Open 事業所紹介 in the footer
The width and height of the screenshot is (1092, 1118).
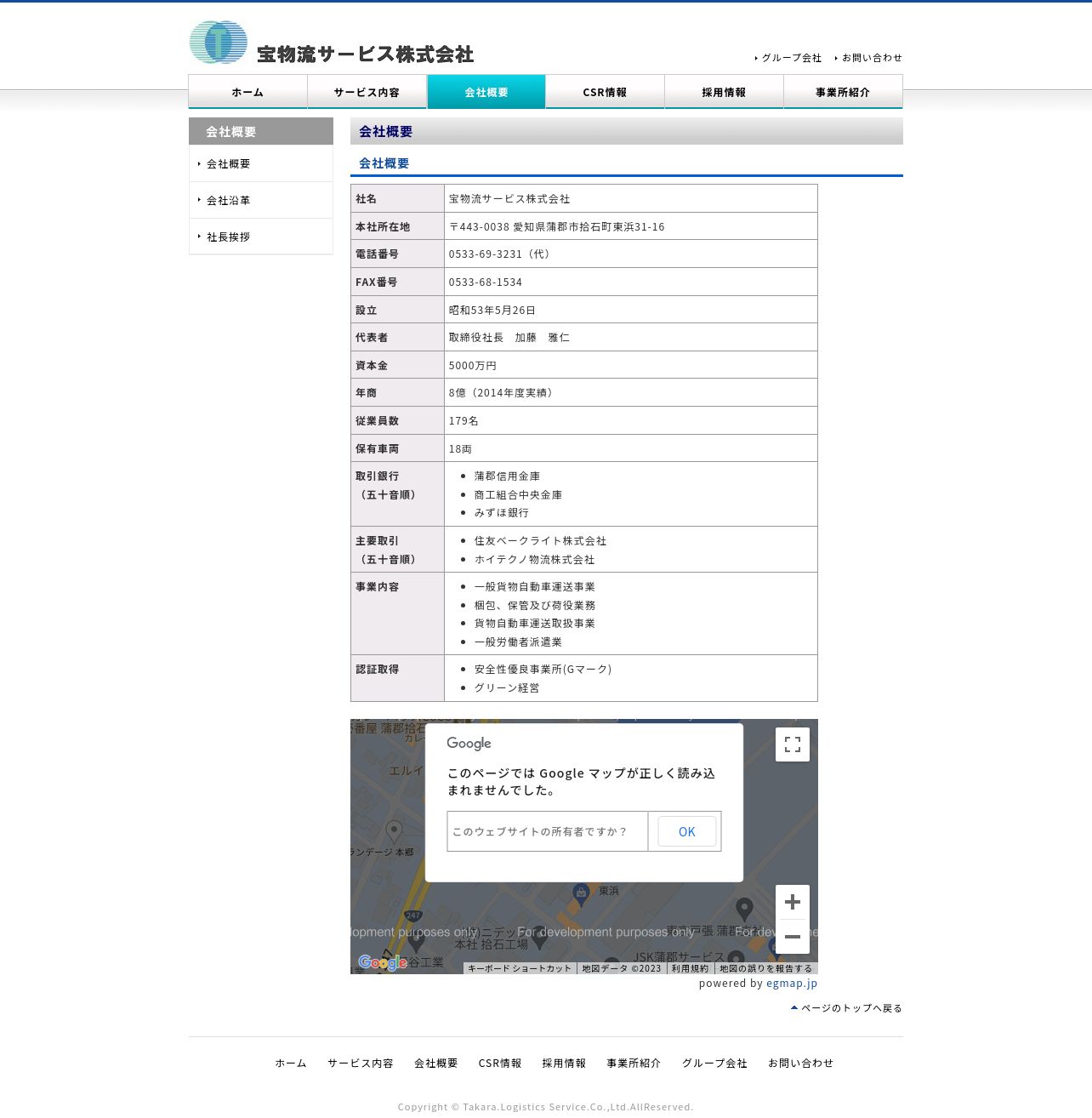(x=634, y=1063)
